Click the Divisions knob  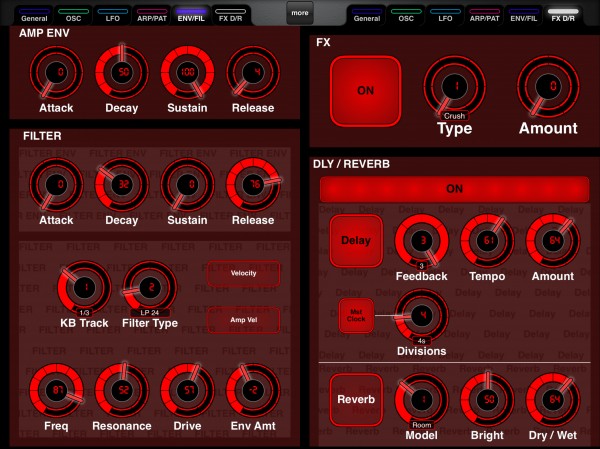coord(422,315)
